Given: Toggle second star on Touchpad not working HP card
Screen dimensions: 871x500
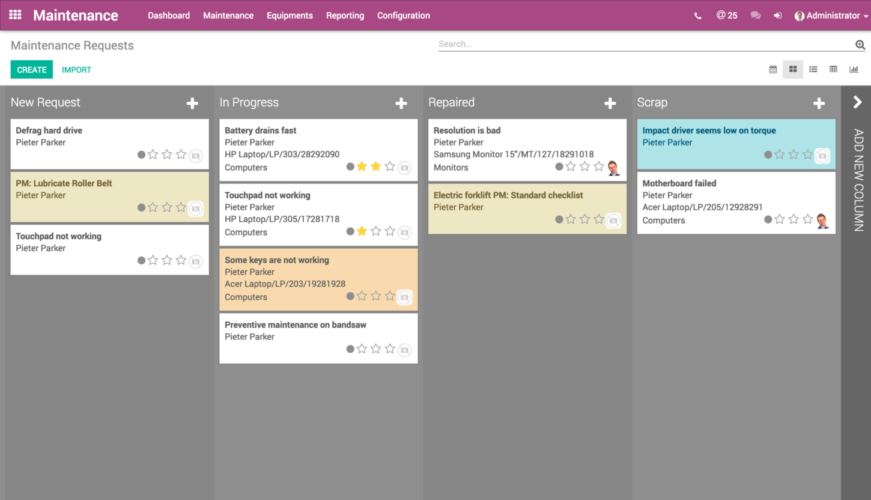Looking at the screenshot, I should point(376,232).
